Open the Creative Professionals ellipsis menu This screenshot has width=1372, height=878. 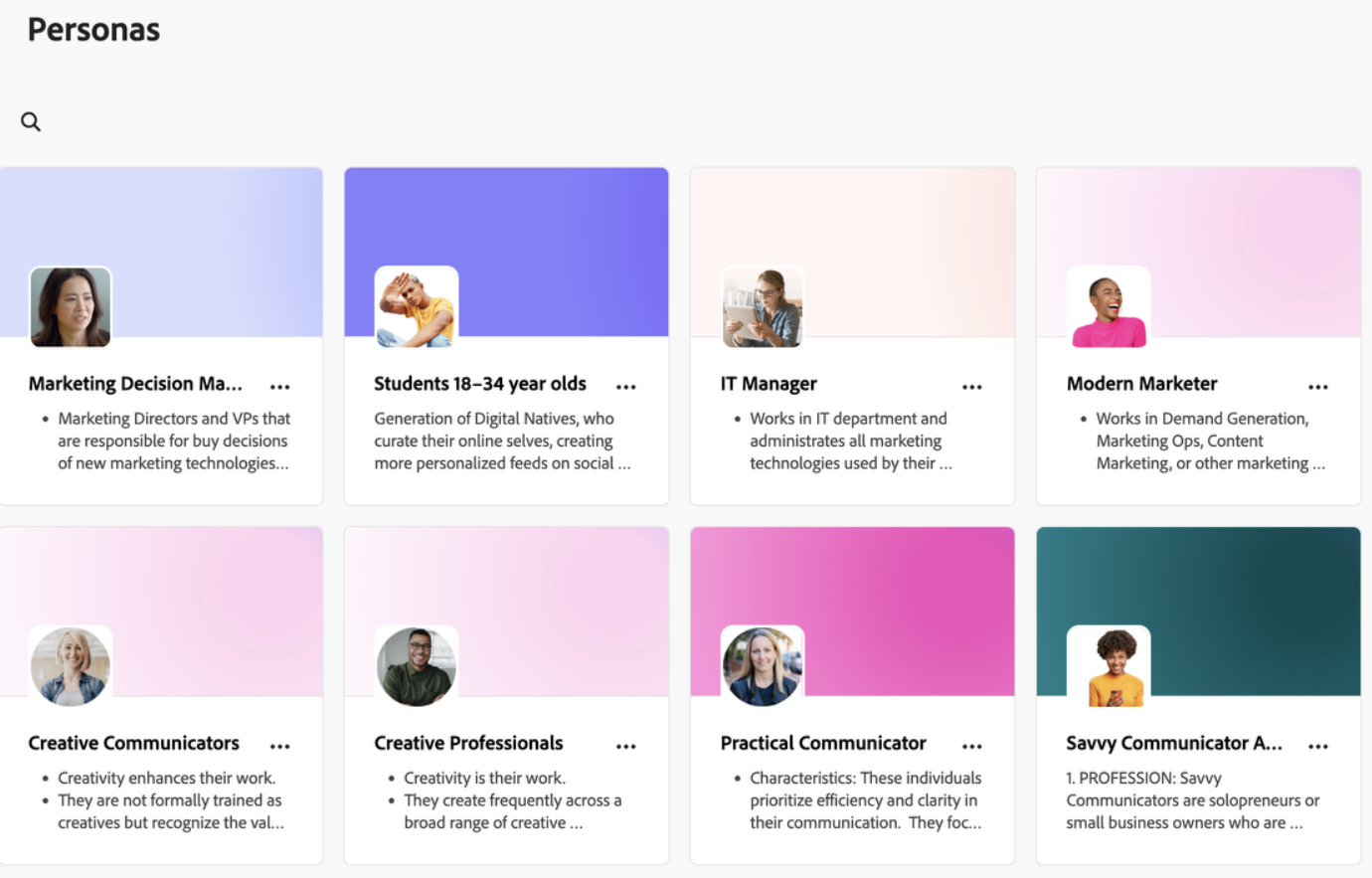tap(626, 746)
